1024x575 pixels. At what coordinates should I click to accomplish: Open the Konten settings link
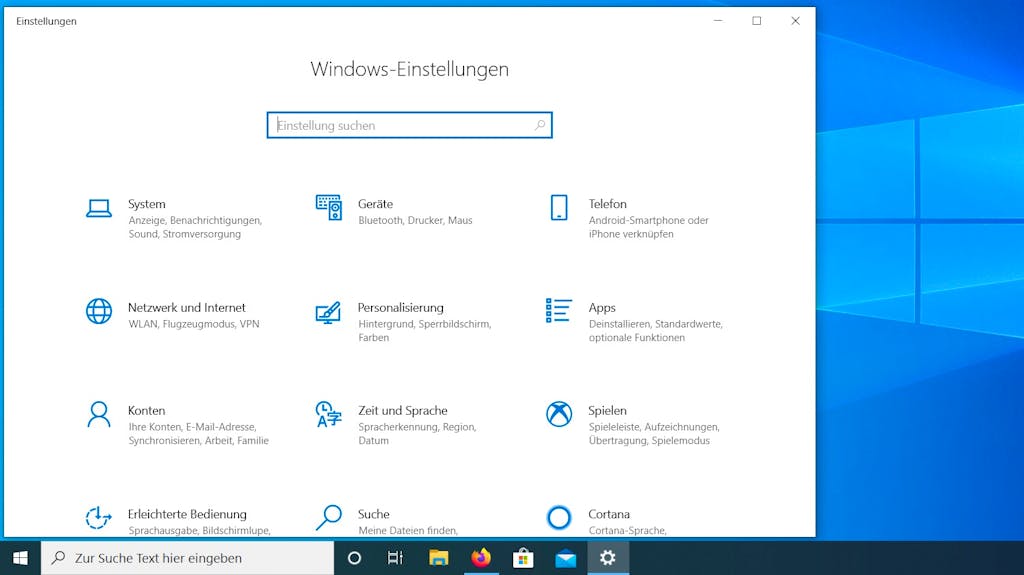(x=146, y=410)
